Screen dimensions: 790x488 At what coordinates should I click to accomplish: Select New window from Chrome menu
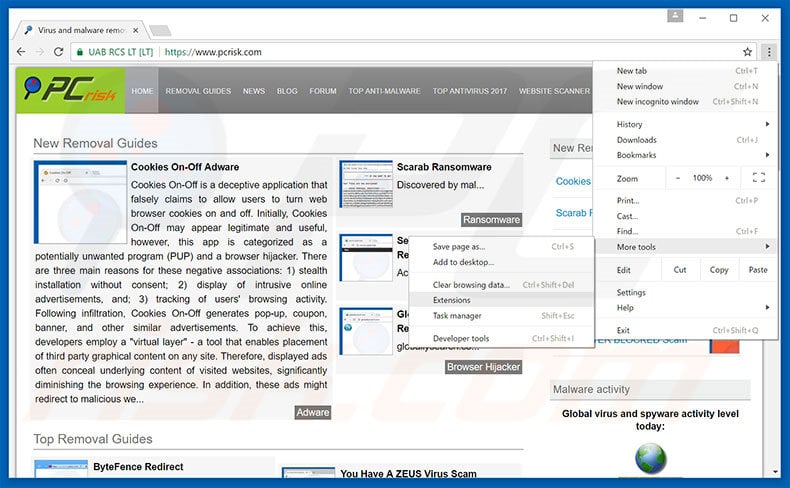685,86
